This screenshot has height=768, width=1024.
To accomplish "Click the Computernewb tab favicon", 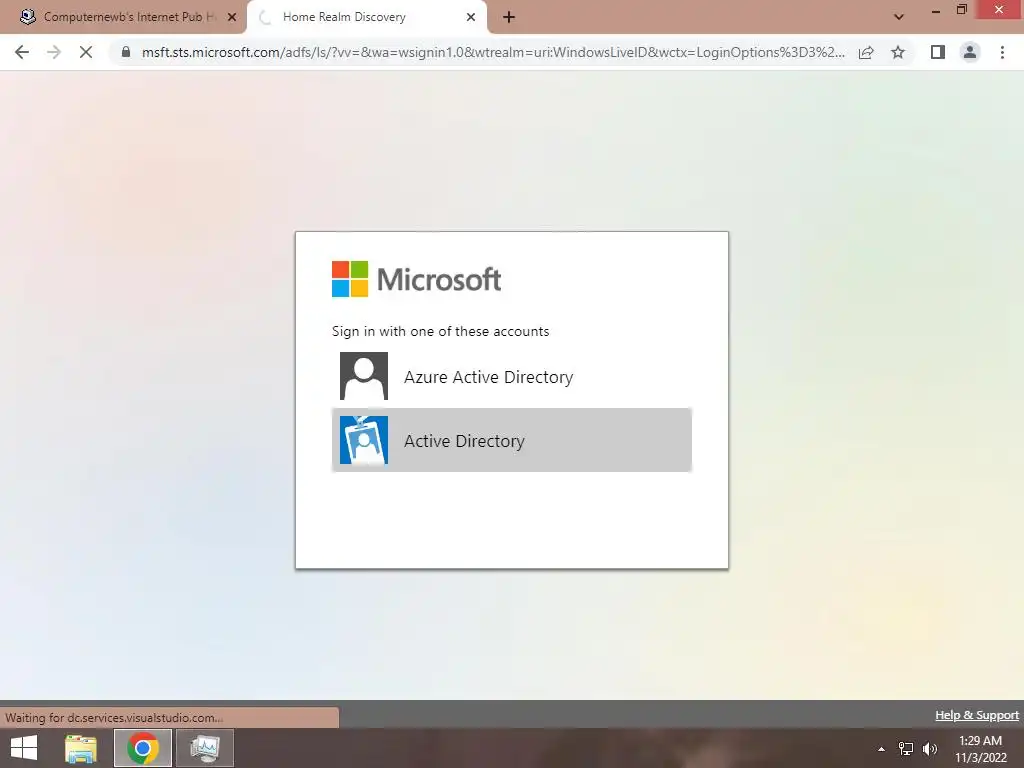I will tap(28, 17).
